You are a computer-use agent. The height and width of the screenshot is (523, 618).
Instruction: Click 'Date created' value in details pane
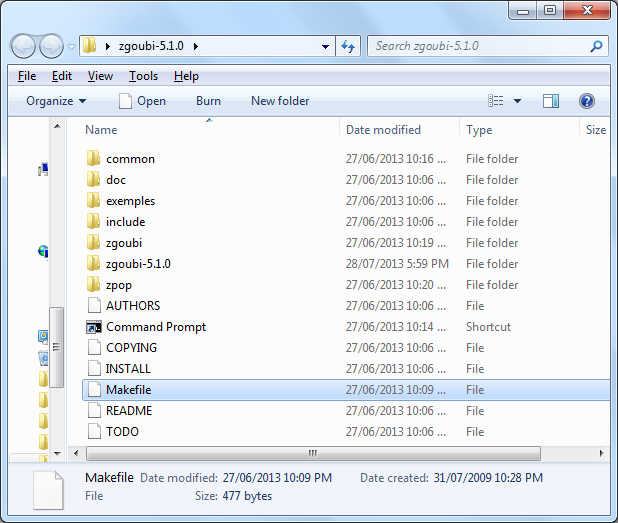pyautogui.click(x=488, y=478)
